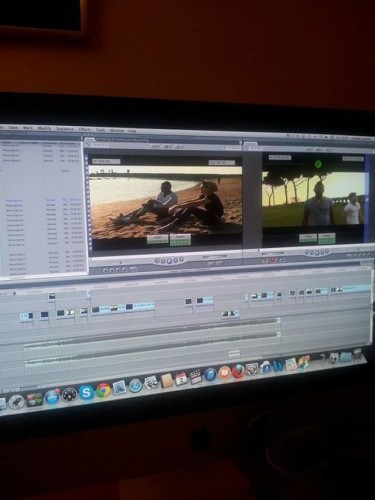Open iTunes from the Dock
This screenshot has width=375, height=500.
coord(210,375)
